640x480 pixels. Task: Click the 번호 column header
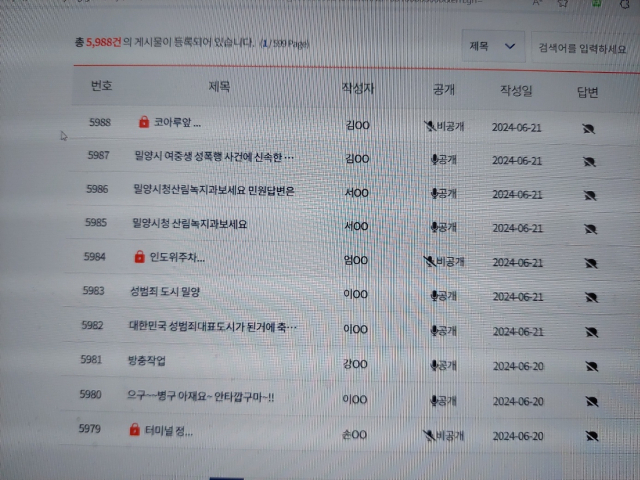[103, 86]
